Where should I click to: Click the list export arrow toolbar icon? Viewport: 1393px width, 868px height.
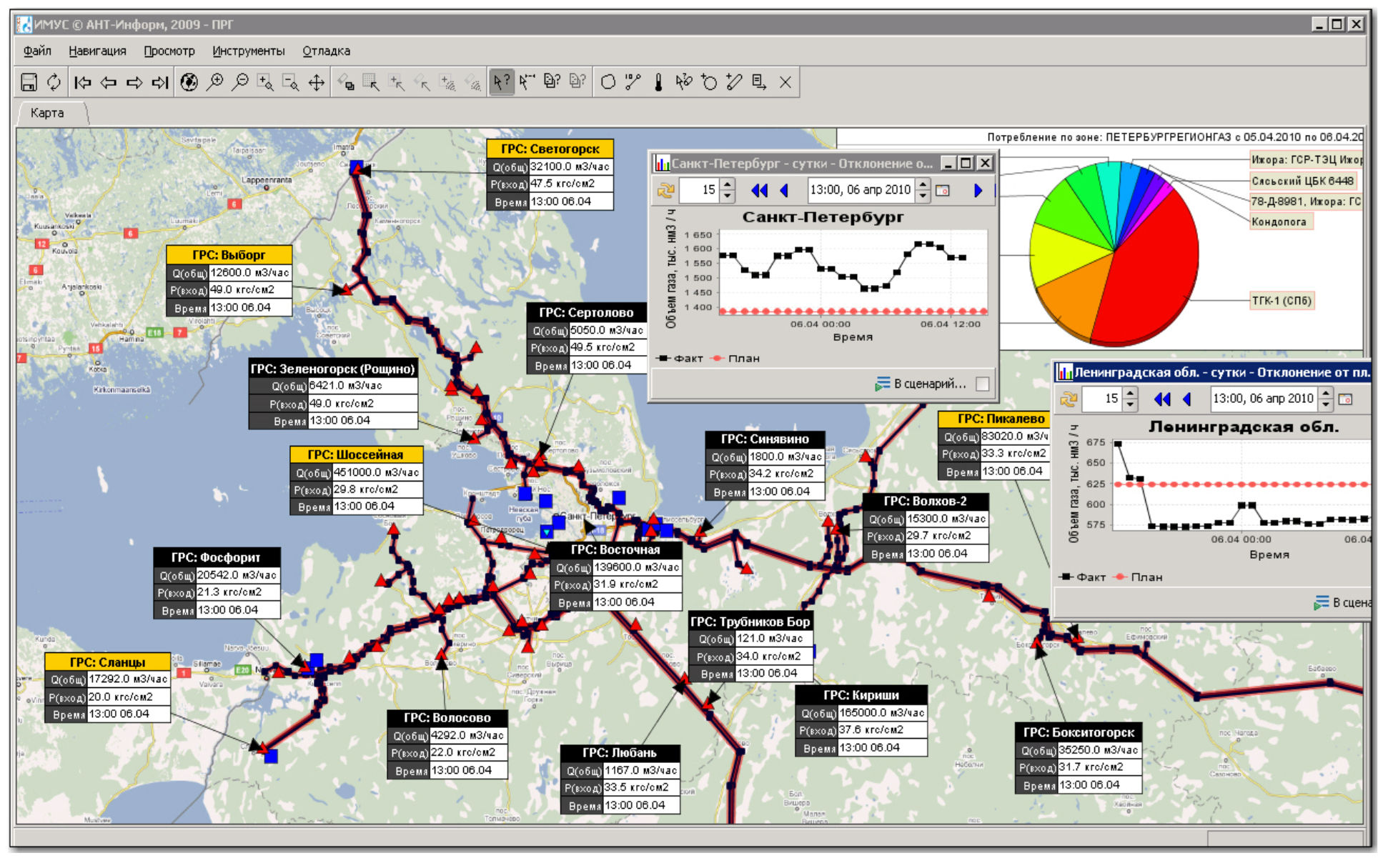tap(760, 83)
